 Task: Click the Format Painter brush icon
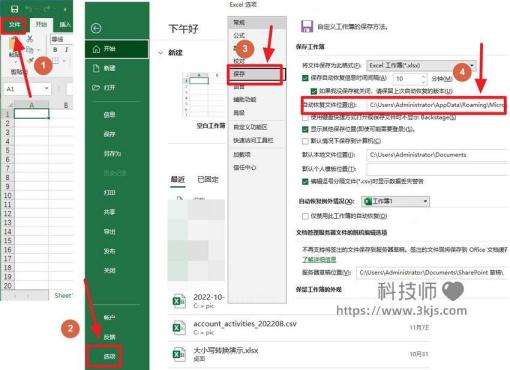pyautogui.click(x=30, y=61)
